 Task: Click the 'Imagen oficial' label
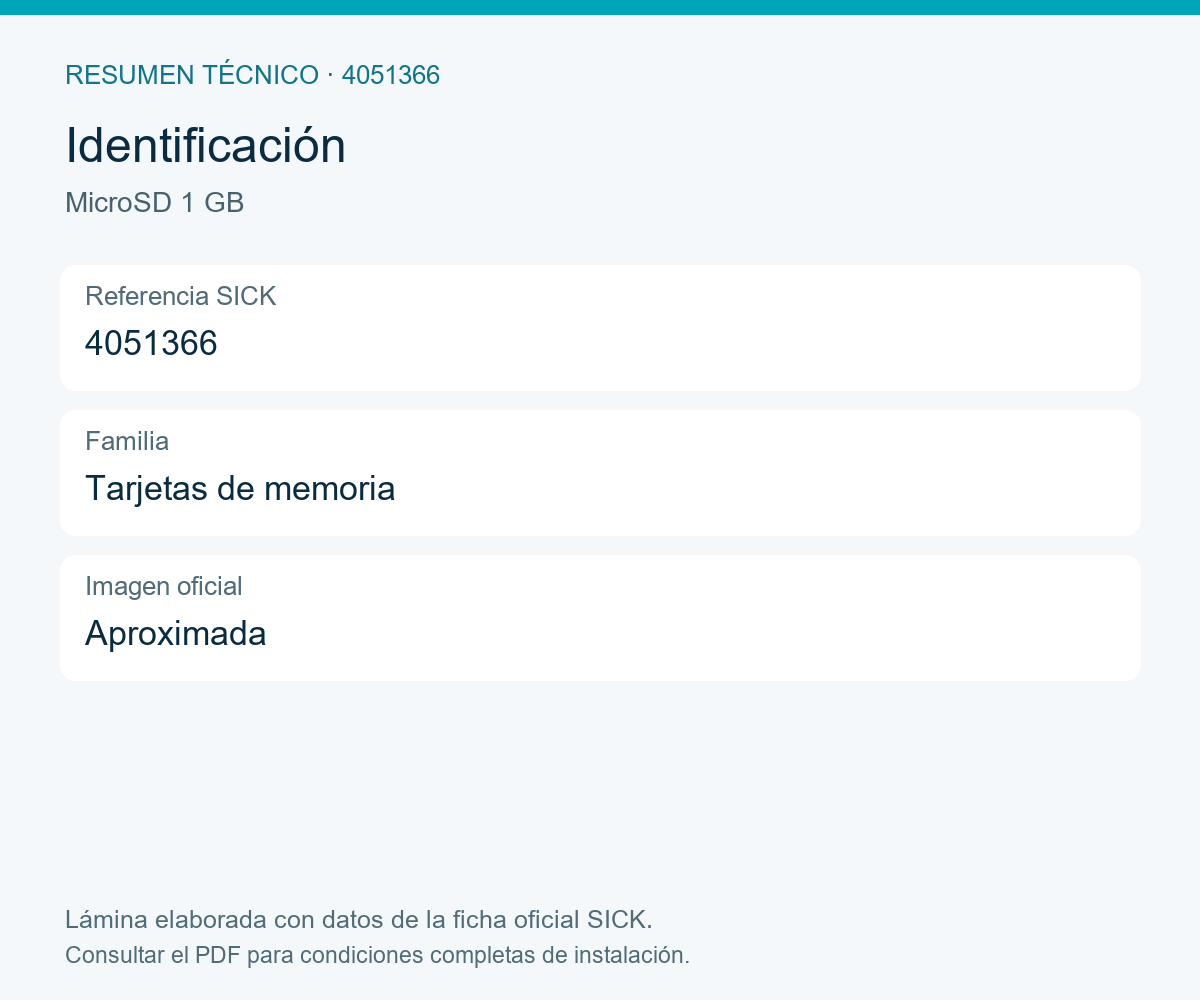(x=164, y=586)
